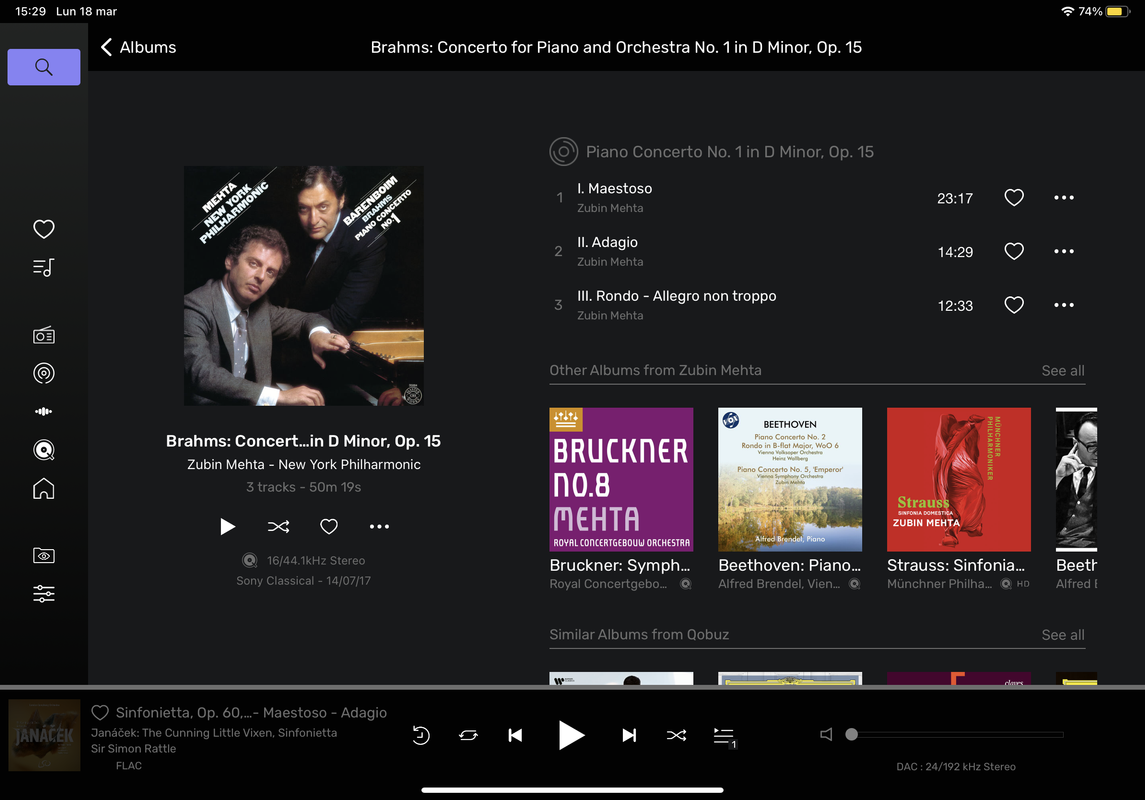Tap the Wi-Fi icon in status bar
Image resolution: width=1145 pixels, height=800 pixels.
(x=1067, y=12)
